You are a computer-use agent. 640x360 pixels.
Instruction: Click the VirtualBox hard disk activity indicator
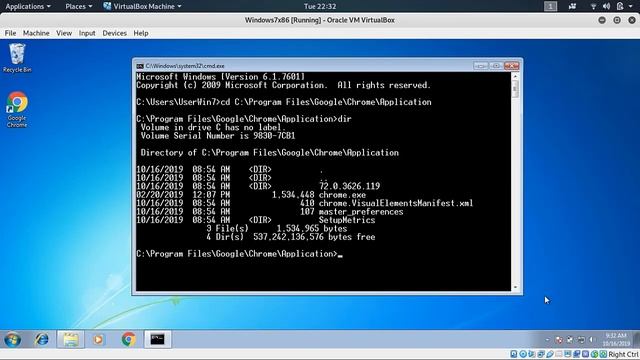point(513,354)
